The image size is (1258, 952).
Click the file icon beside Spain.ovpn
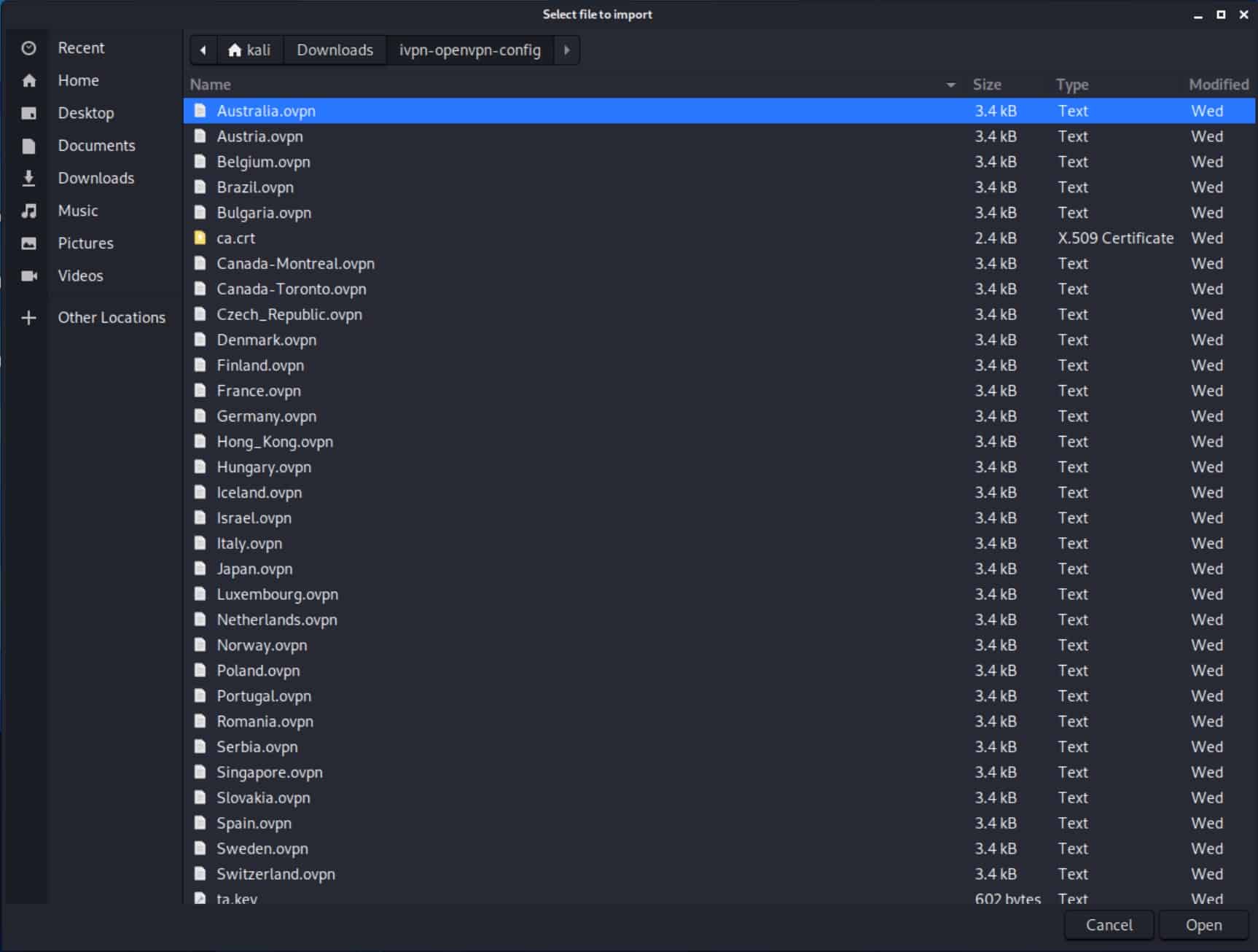pyautogui.click(x=200, y=822)
